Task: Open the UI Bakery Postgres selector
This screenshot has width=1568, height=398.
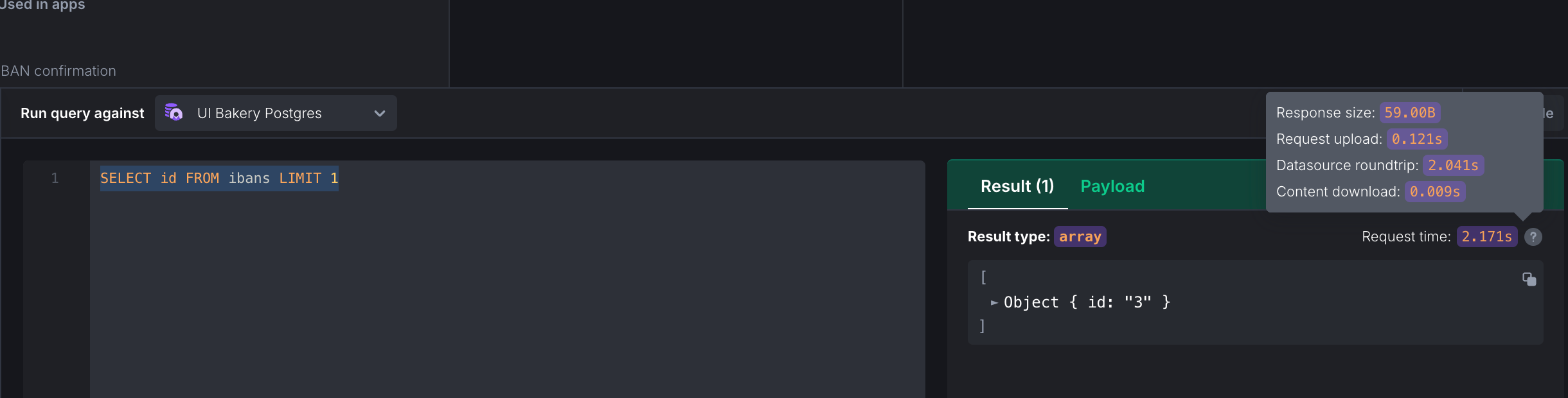Action: point(276,113)
